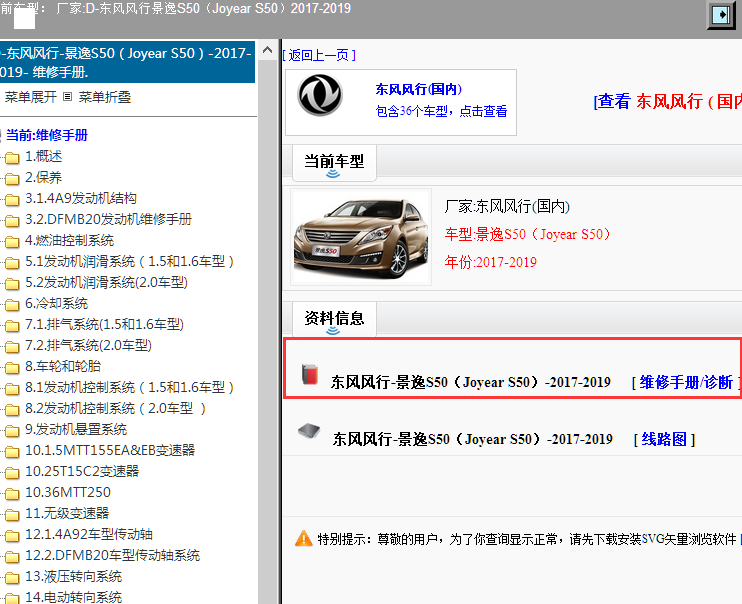
Task: Expand 5.2发动机润滑系统(2.0车型)
Action: tap(106, 282)
